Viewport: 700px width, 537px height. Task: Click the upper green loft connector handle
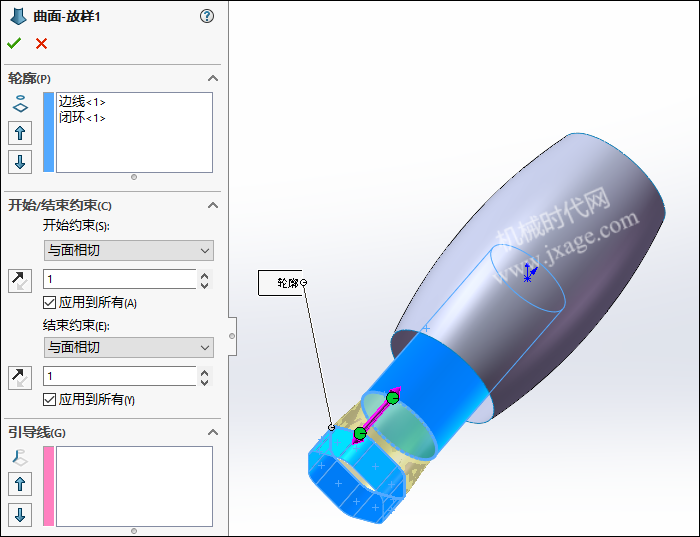(392, 398)
